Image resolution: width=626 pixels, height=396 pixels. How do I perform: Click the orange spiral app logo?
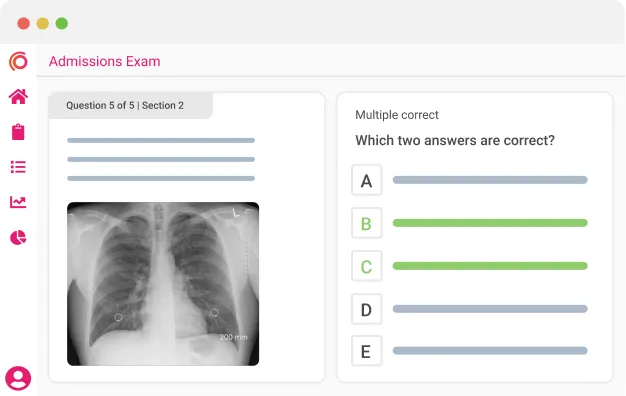(x=18, y=61)
